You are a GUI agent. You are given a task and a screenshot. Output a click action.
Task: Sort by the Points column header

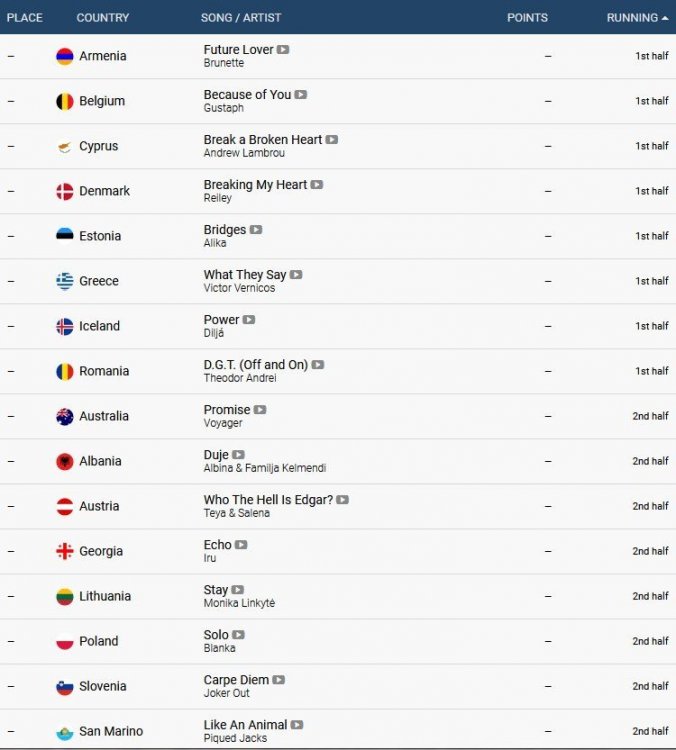527,18
